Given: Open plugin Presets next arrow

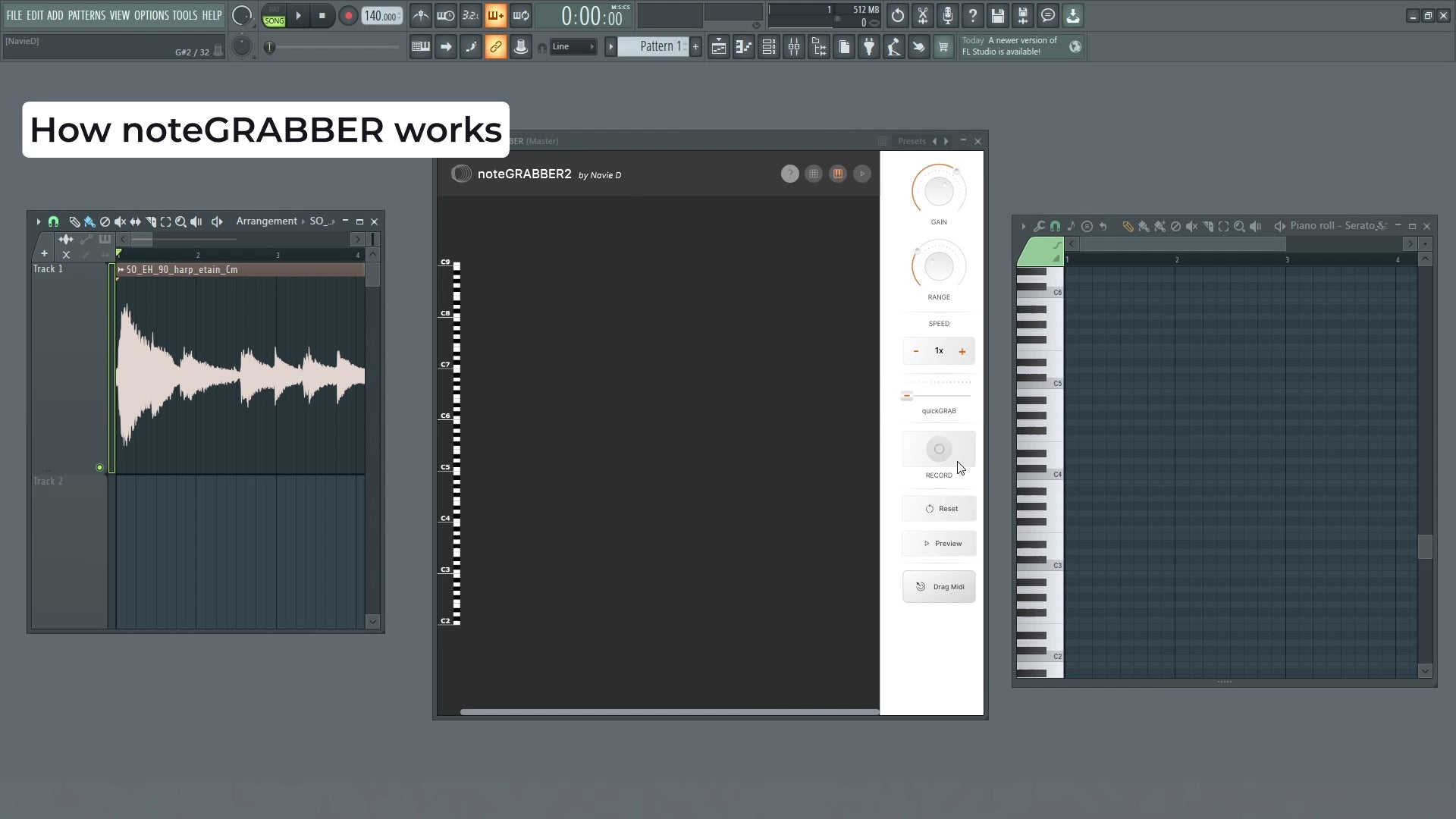Looking at the screenshot, I should tap(946, 141).
